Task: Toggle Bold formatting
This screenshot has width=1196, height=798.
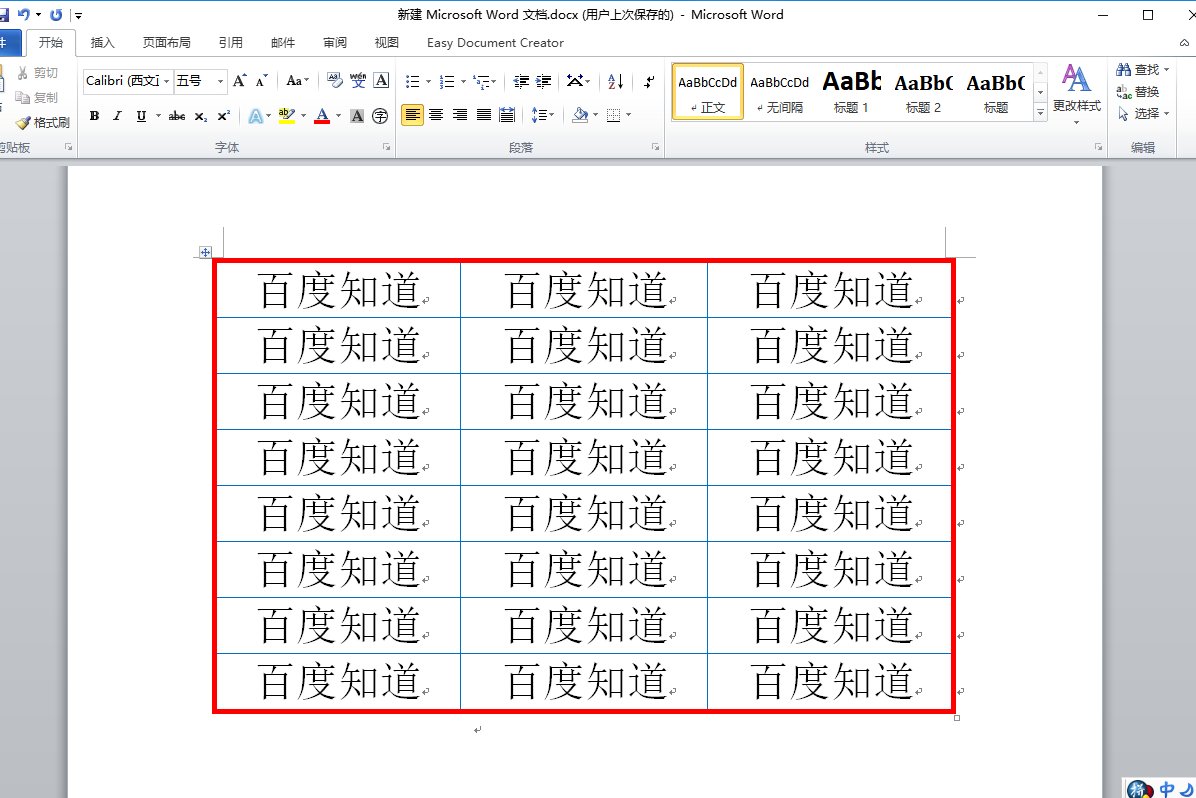Action: [x=93, y=116]
